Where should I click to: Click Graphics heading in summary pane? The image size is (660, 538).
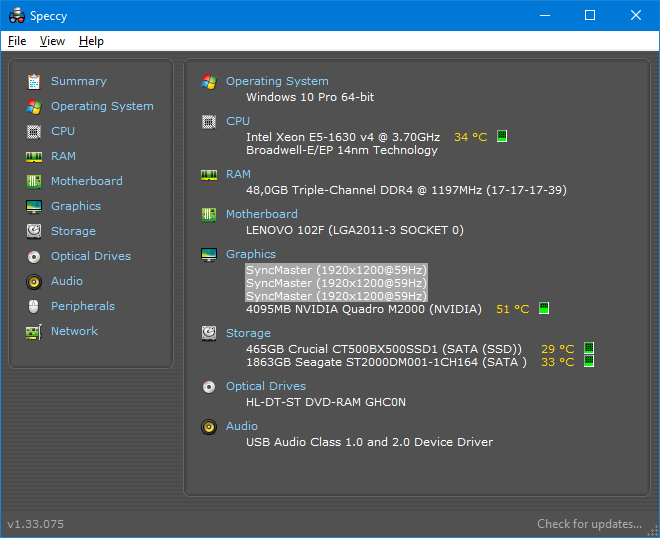[250, 254]
